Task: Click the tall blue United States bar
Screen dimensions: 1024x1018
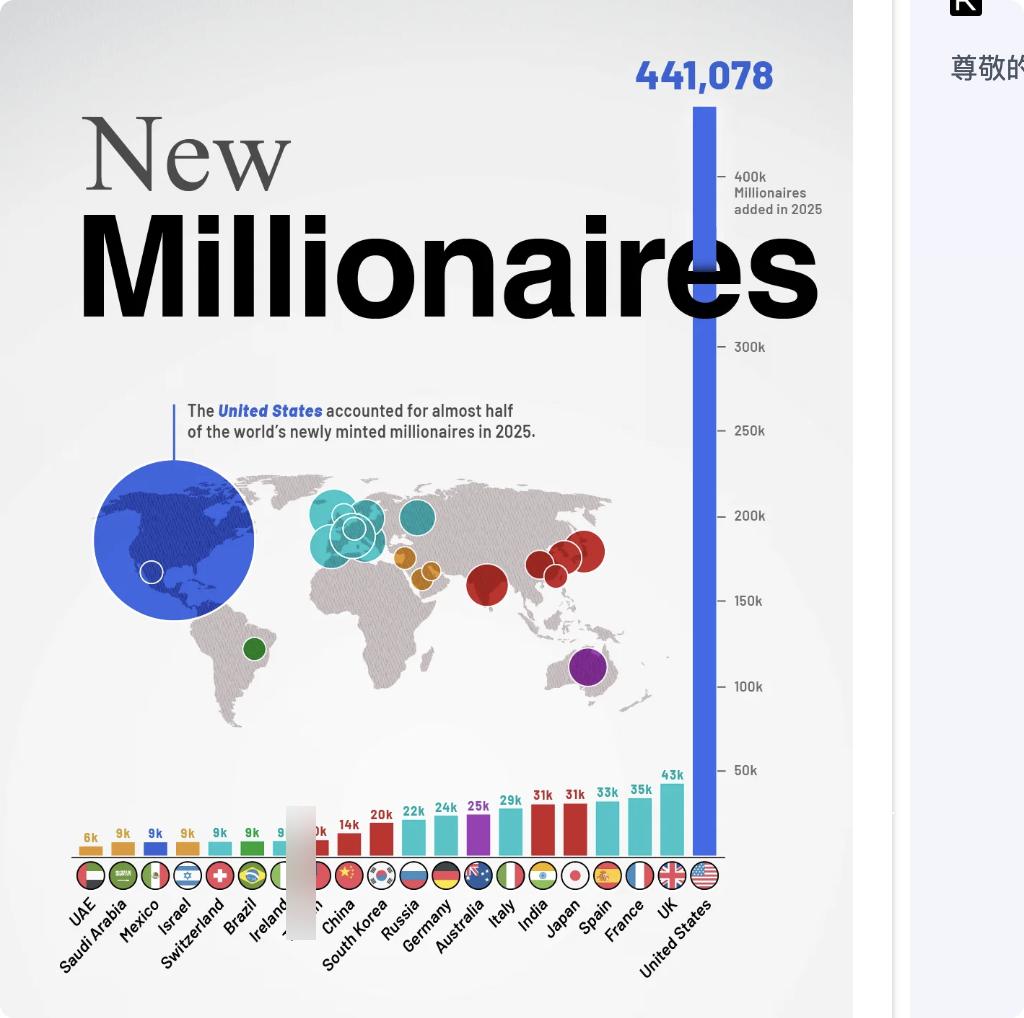Action: pos(704,481)
